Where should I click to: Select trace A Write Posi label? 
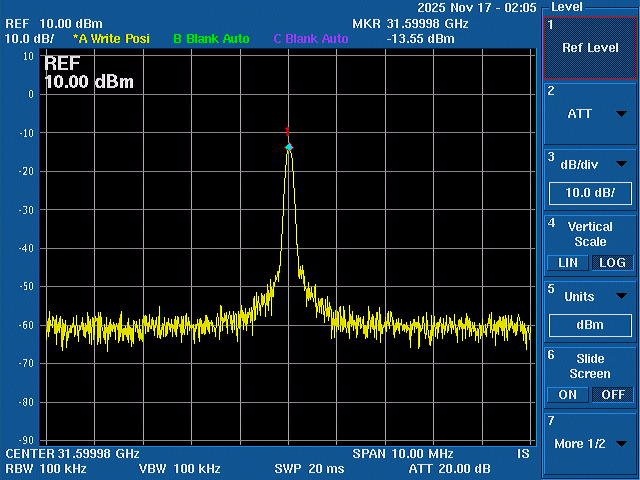[x=111, y=39]
